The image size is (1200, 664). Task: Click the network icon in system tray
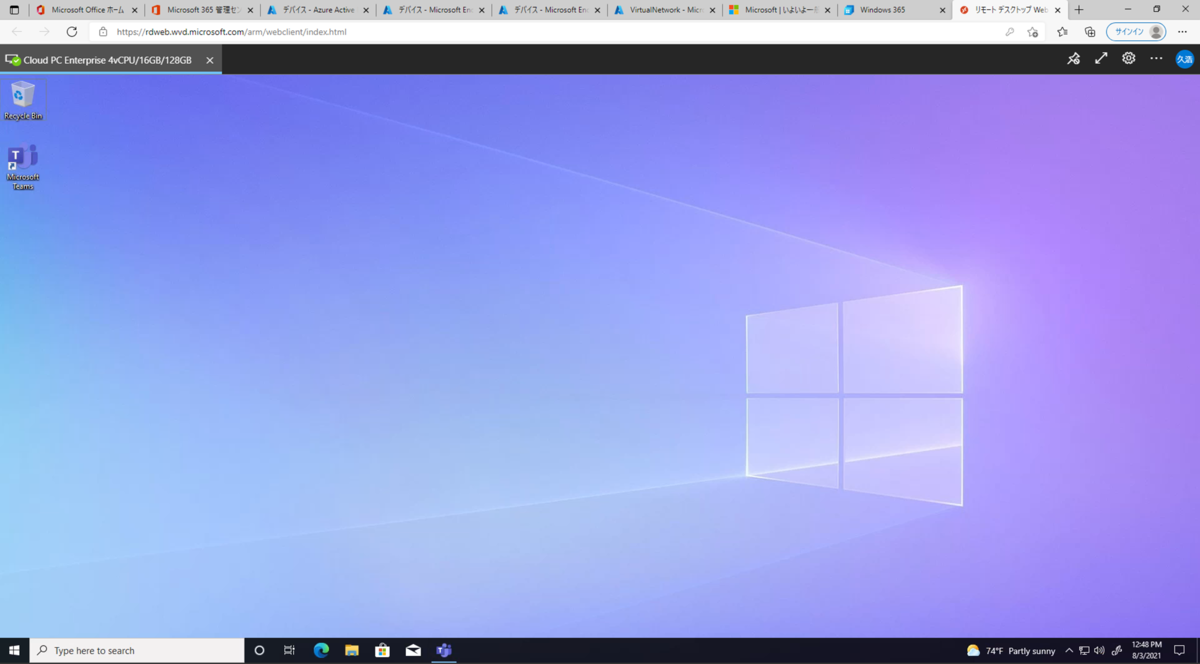pyautogui.click(x=1084, y=651)
